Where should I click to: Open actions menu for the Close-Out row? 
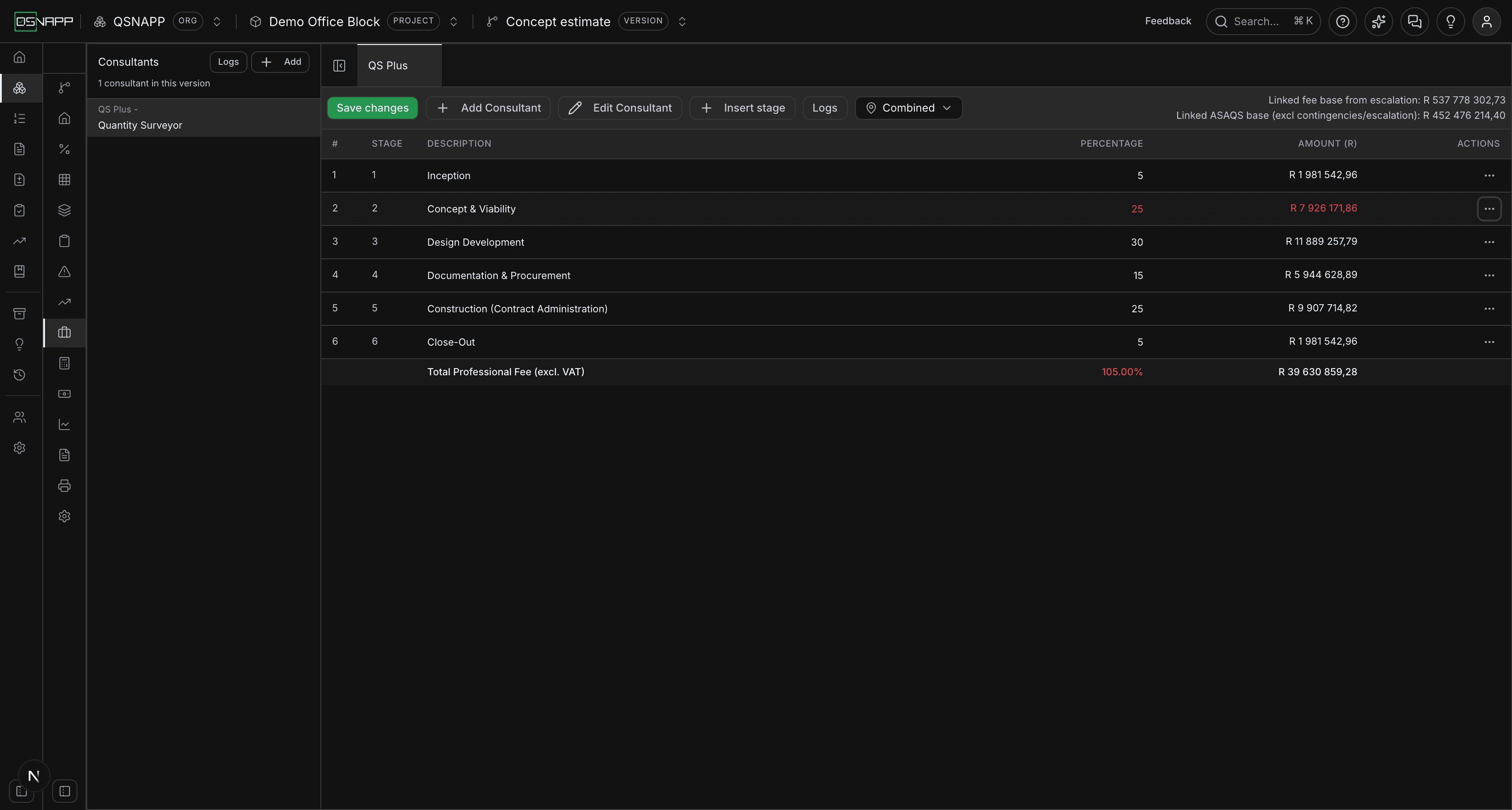pos(1489,342)
